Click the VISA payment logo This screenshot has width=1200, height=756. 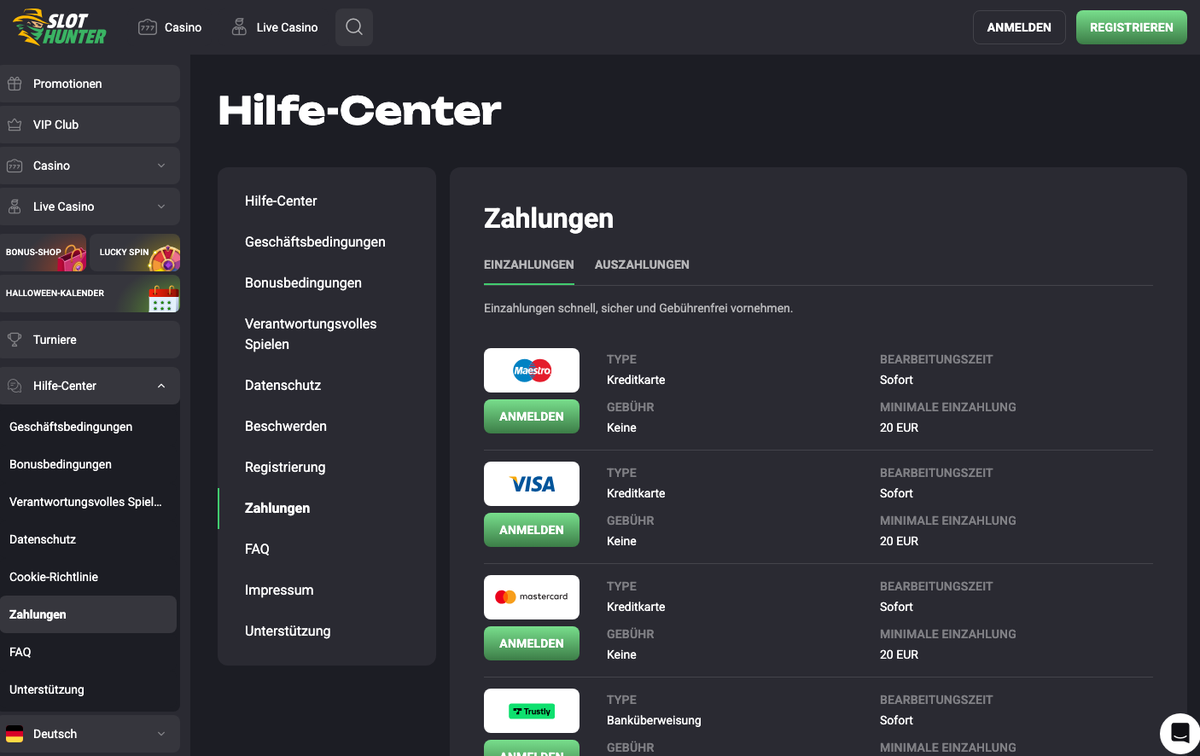tap(532, 484)
